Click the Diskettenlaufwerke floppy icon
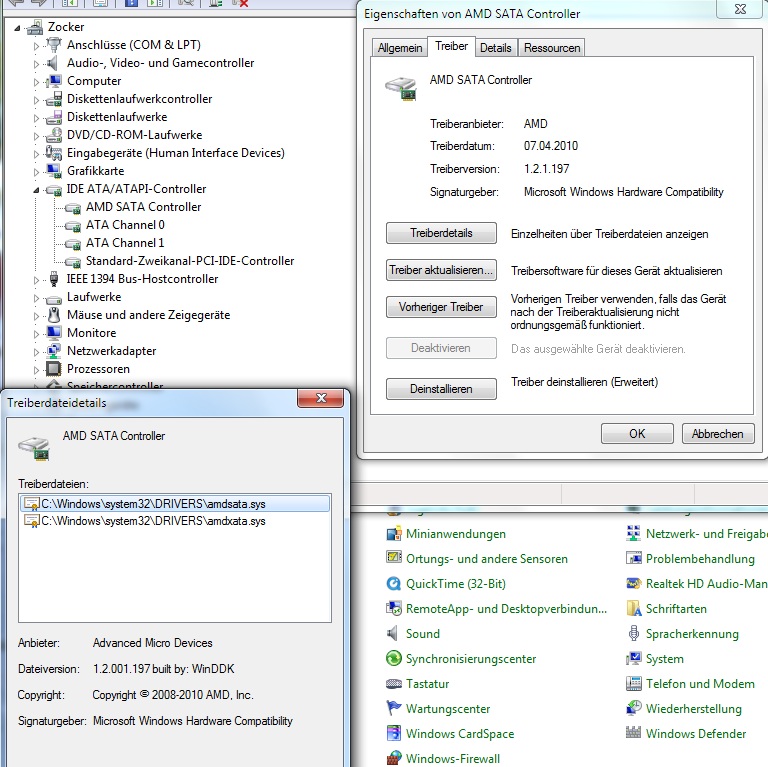The width and height of the screenshot is (768, 767). (53, 117)
